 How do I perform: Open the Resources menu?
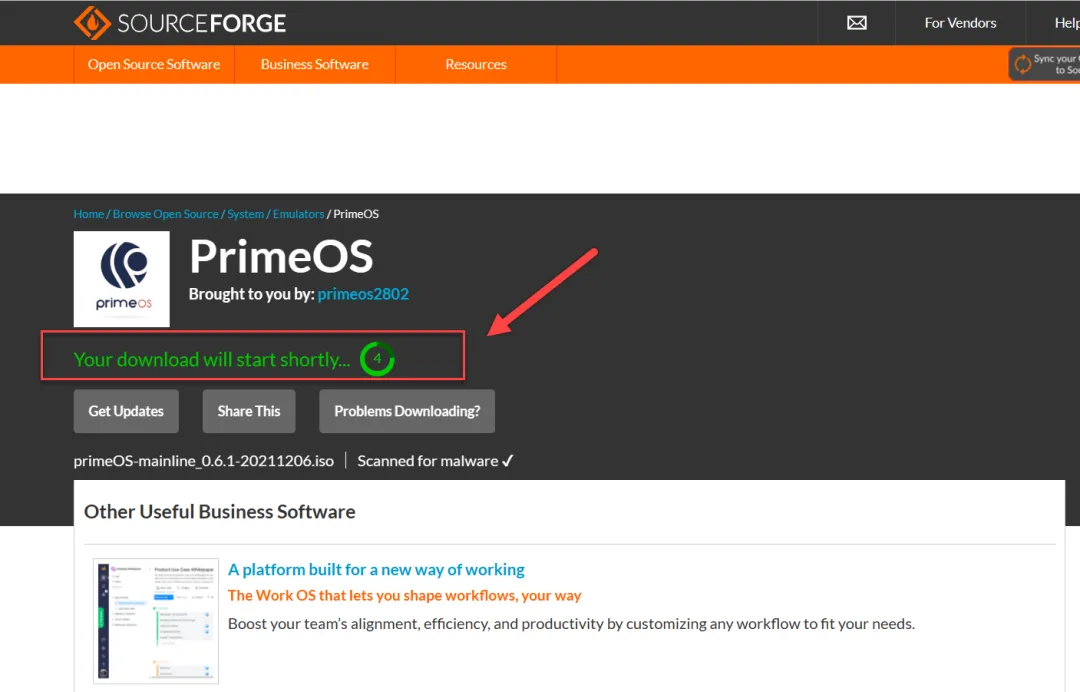475,64
